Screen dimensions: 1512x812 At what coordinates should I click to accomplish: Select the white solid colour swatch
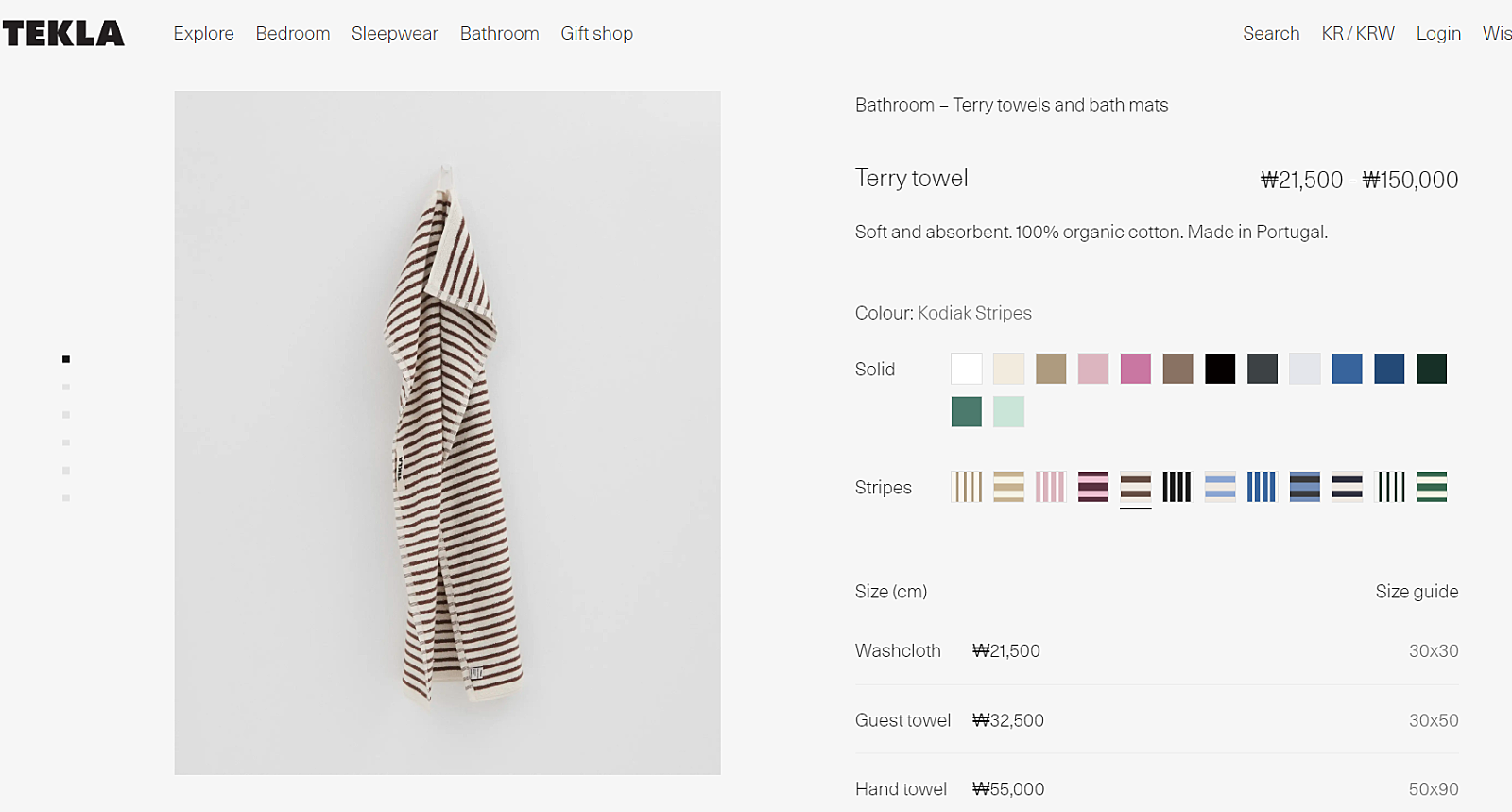(966, 369)
